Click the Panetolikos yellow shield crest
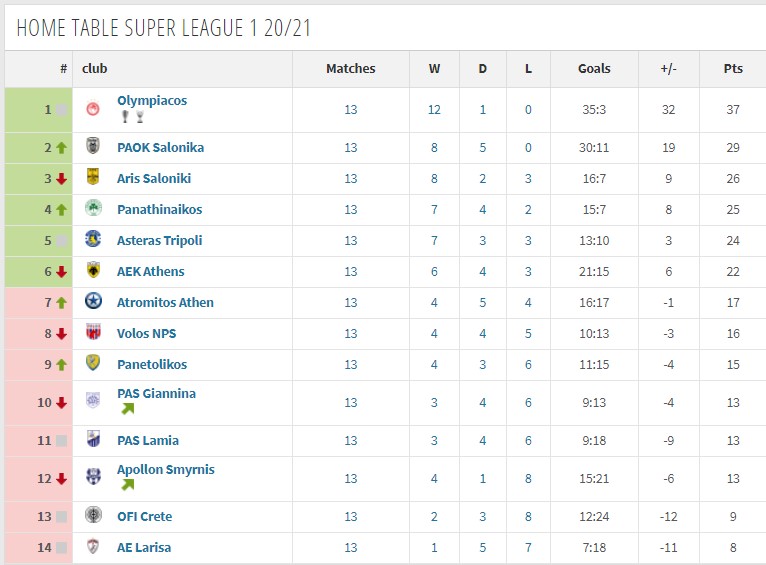 pyautogui.click(x=93, y=362)
